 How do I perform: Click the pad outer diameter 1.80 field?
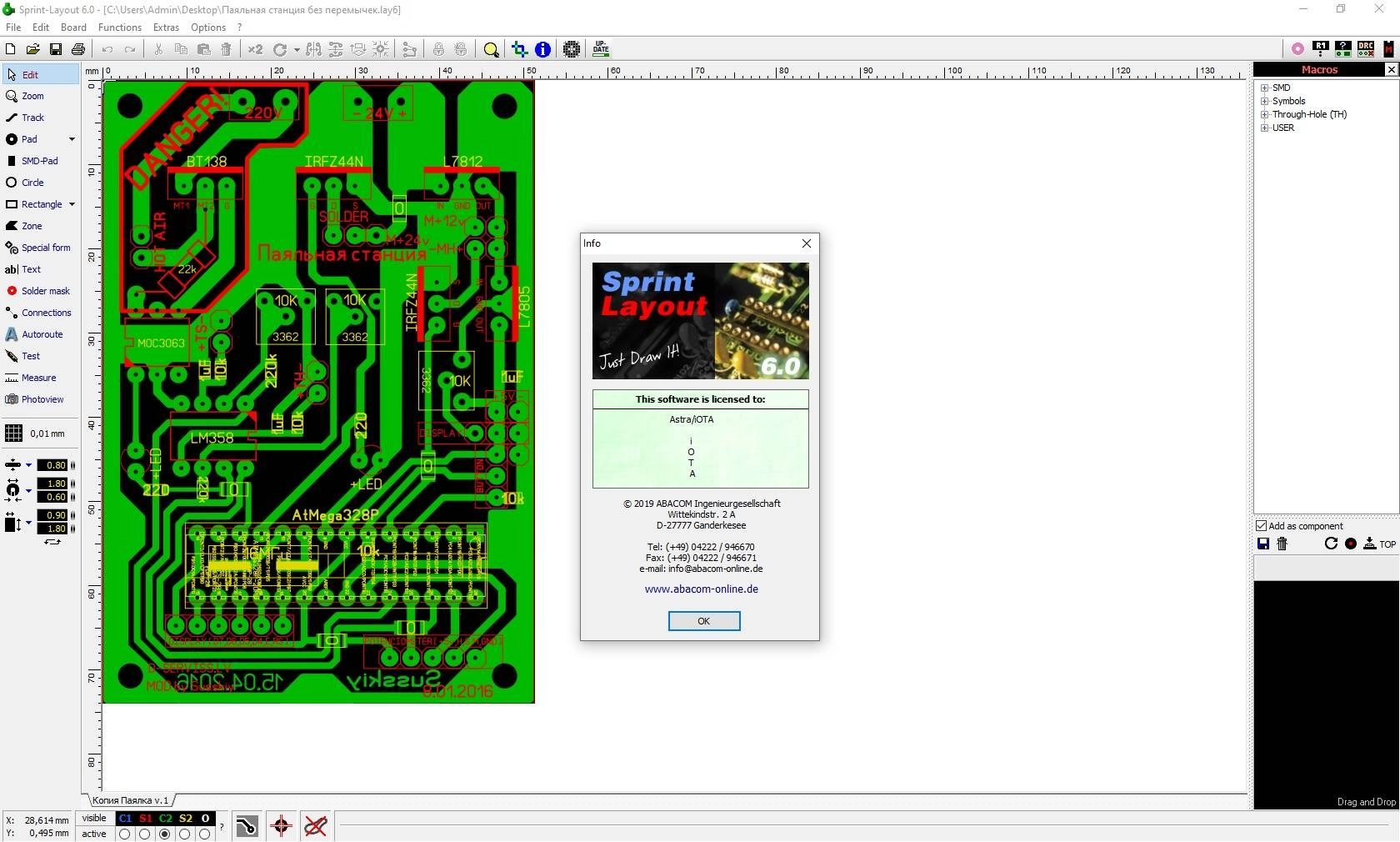(x=53, y=484)
